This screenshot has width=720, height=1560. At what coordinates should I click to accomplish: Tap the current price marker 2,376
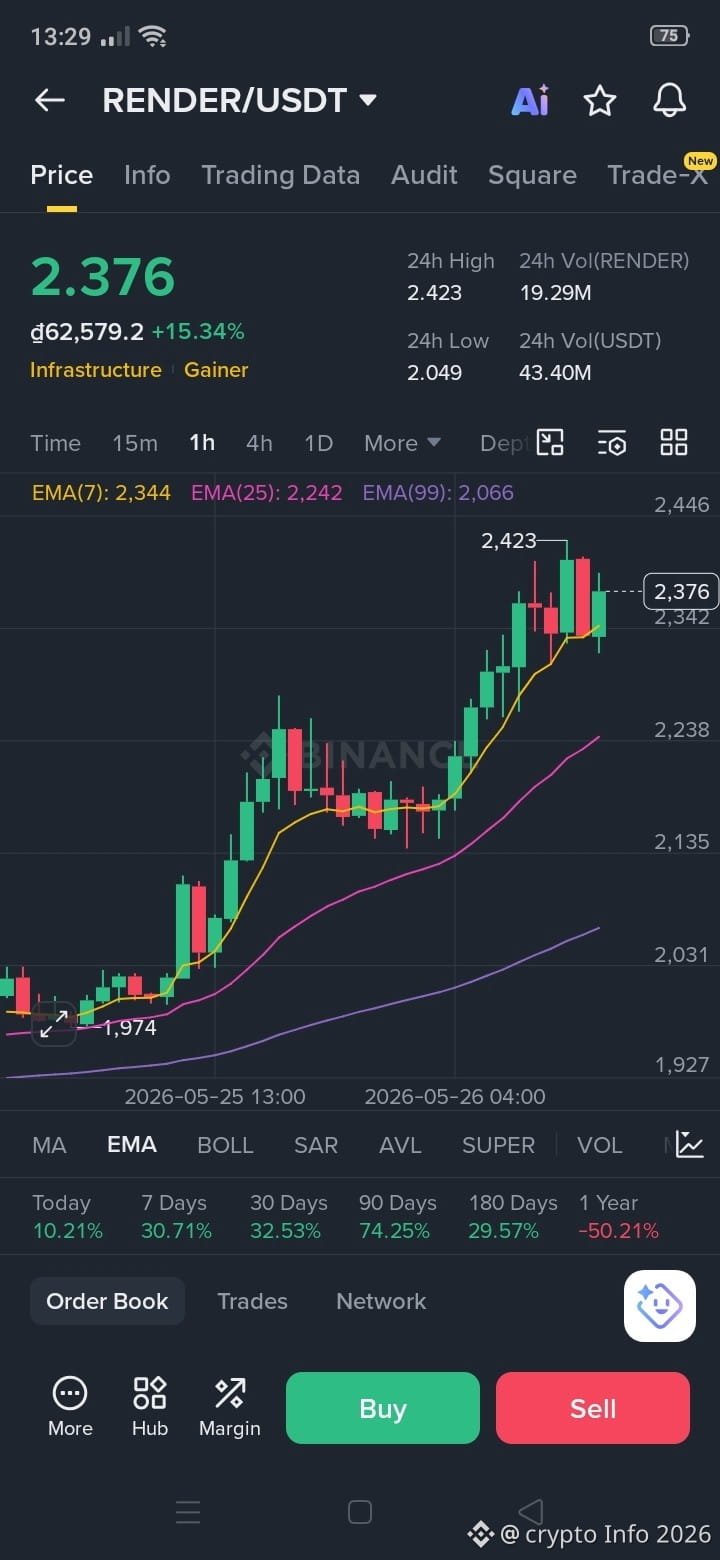coord(682,592)
